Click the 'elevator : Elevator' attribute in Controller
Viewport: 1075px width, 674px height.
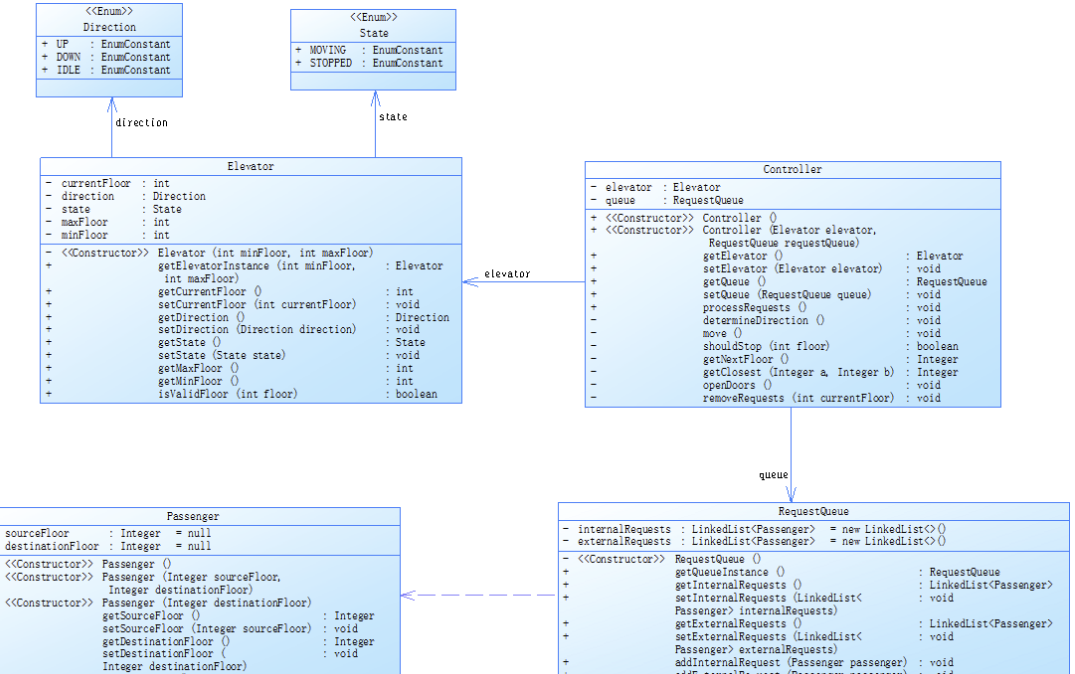[655, 187]
